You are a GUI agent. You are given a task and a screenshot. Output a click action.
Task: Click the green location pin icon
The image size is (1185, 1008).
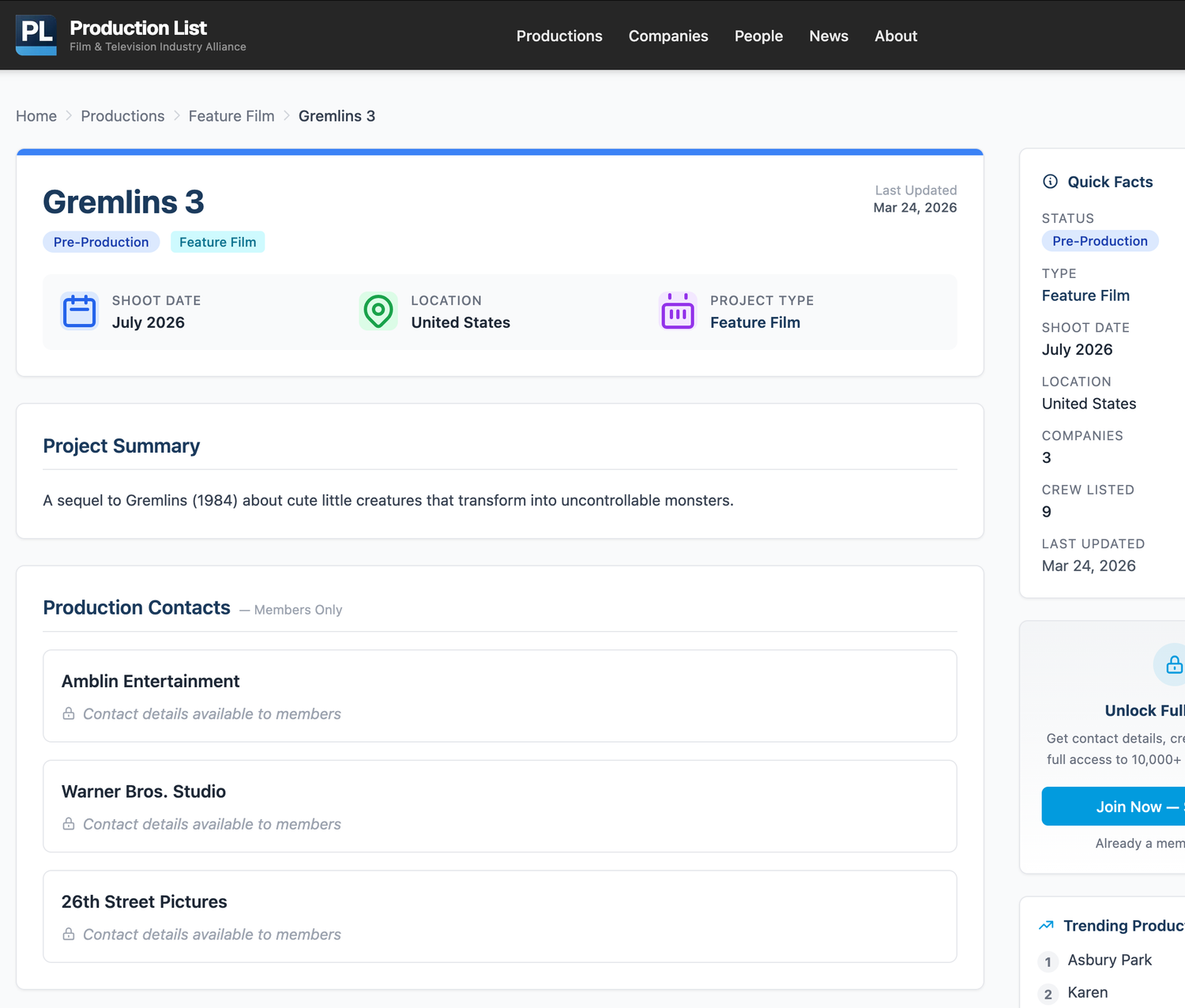[x=378, y=311]
